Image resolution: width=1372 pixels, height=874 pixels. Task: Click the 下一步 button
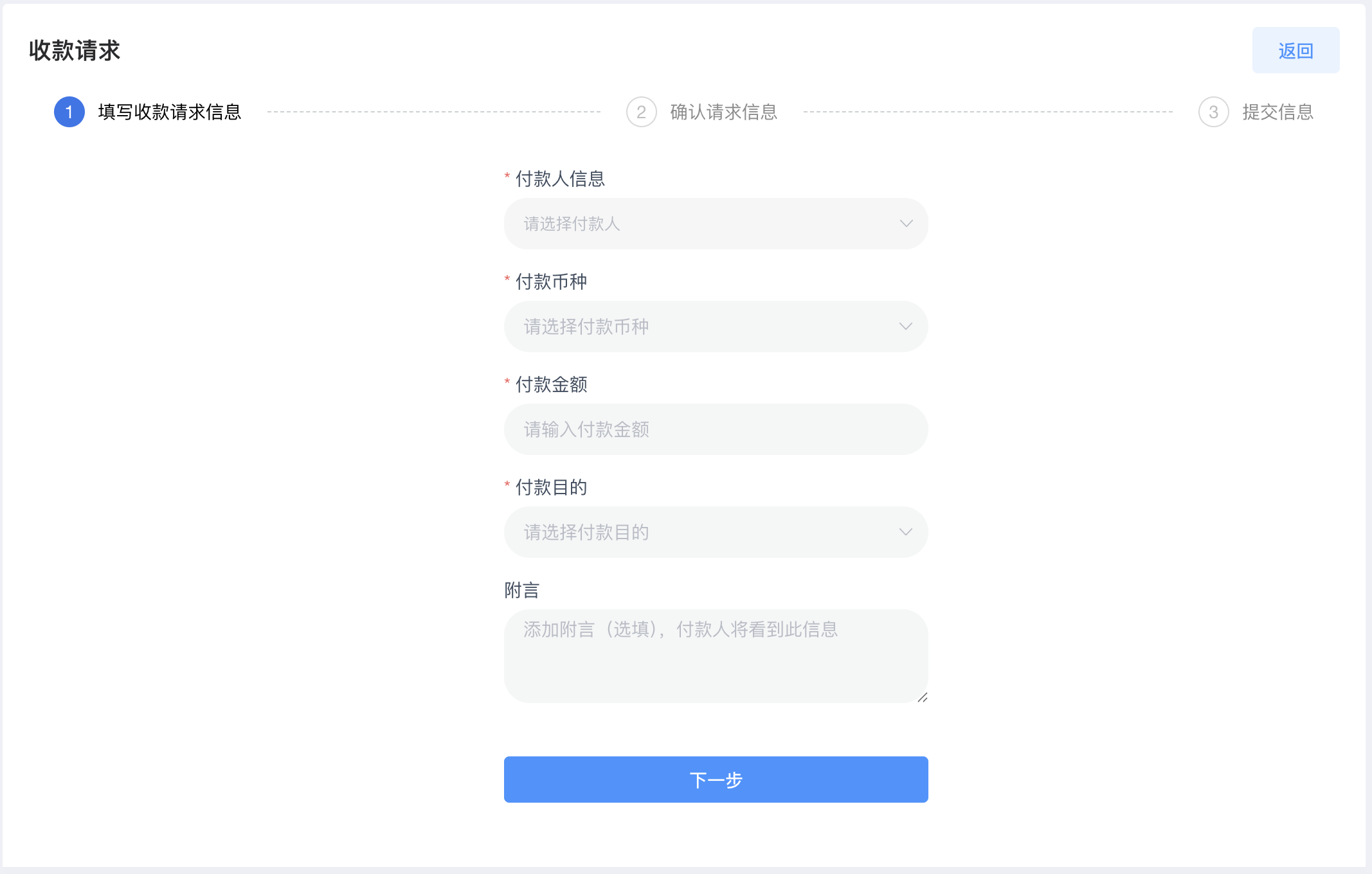(x=716, y=780)
